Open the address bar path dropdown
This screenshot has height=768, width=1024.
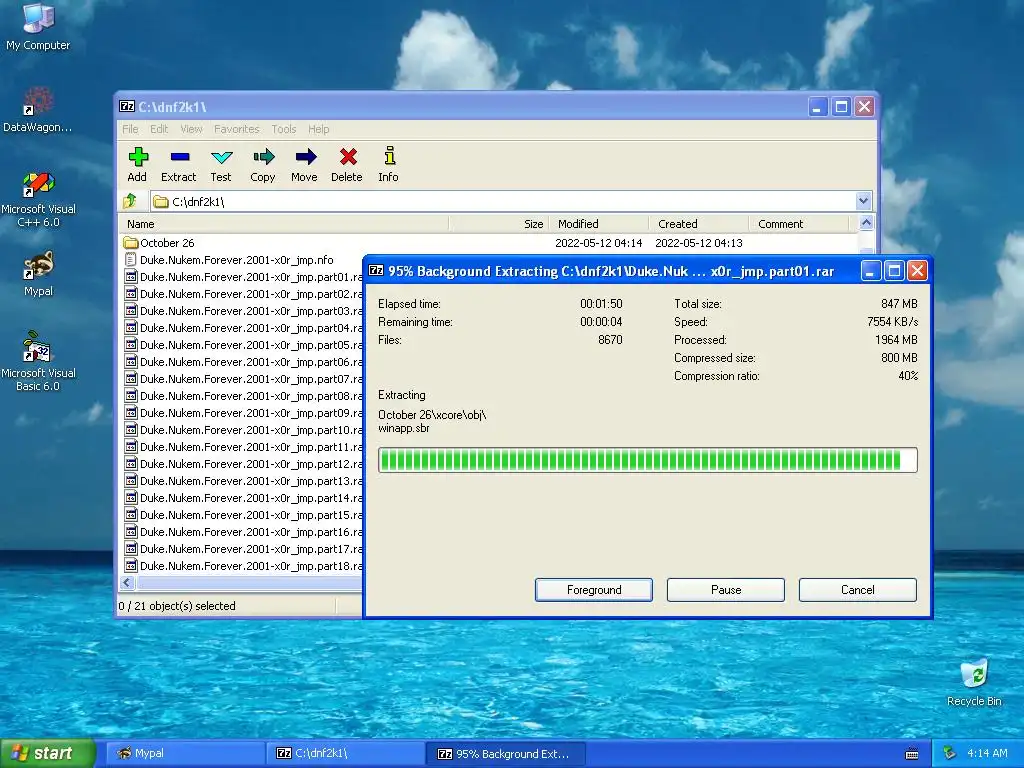click(x=863, y=201)
